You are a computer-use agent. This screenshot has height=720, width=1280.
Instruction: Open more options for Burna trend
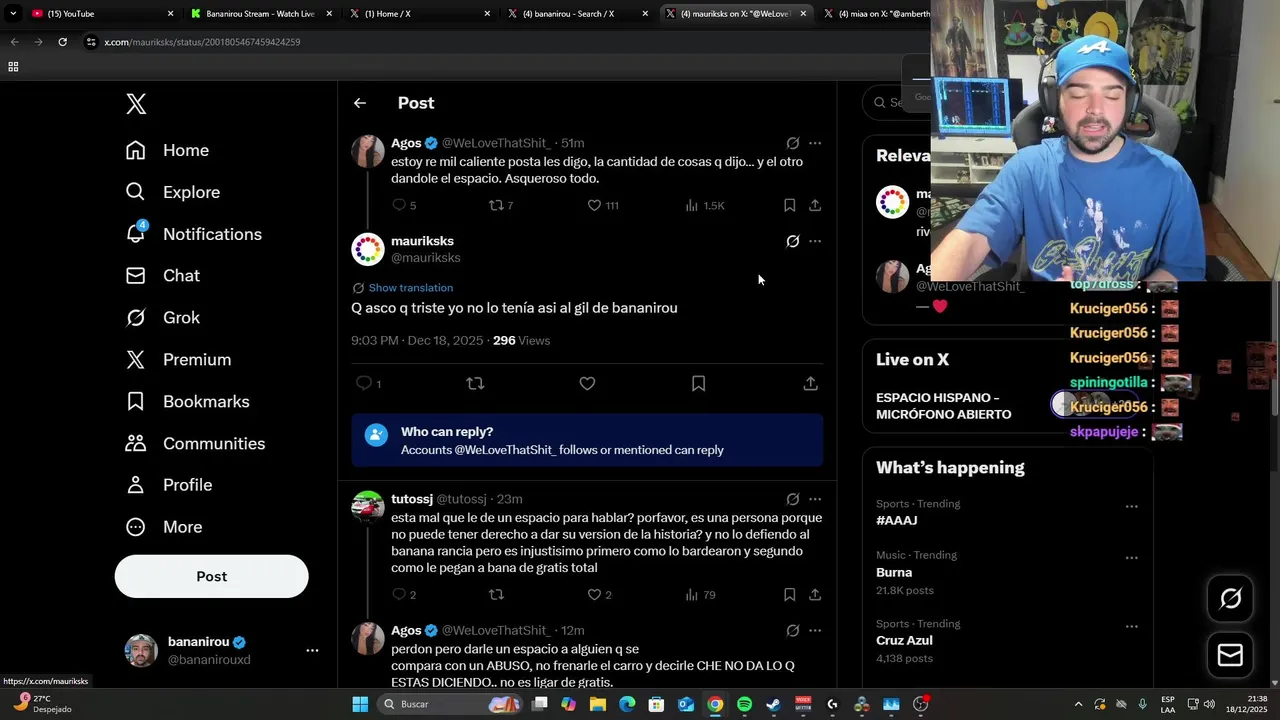coord(1131,558)
